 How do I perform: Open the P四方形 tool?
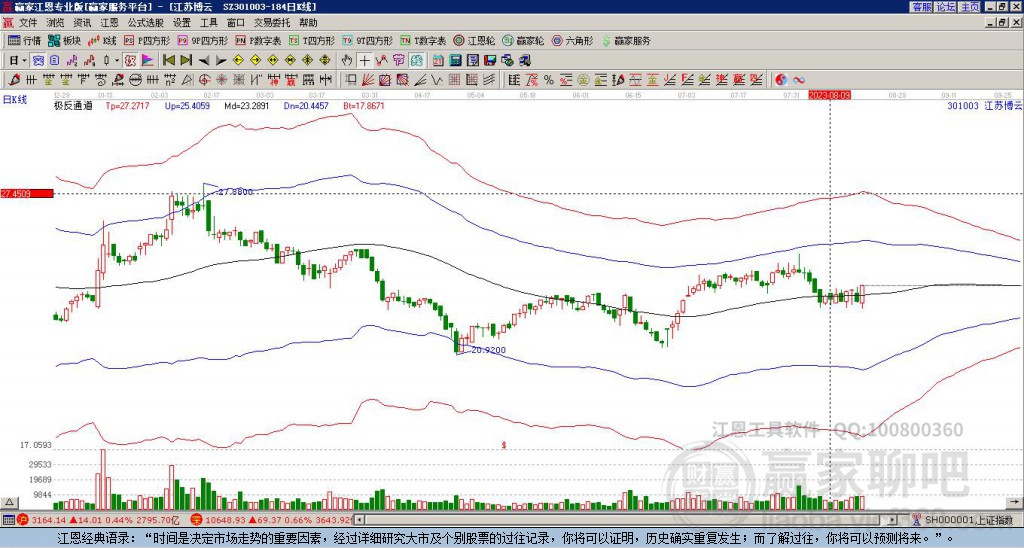[148, 40]
